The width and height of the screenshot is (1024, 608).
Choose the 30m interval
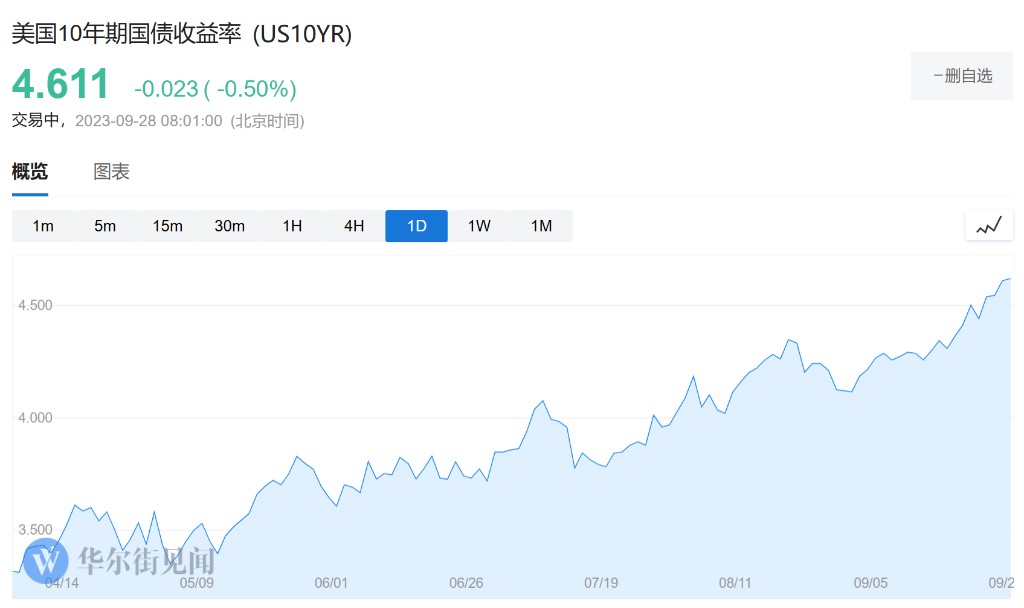pos(229,226)
